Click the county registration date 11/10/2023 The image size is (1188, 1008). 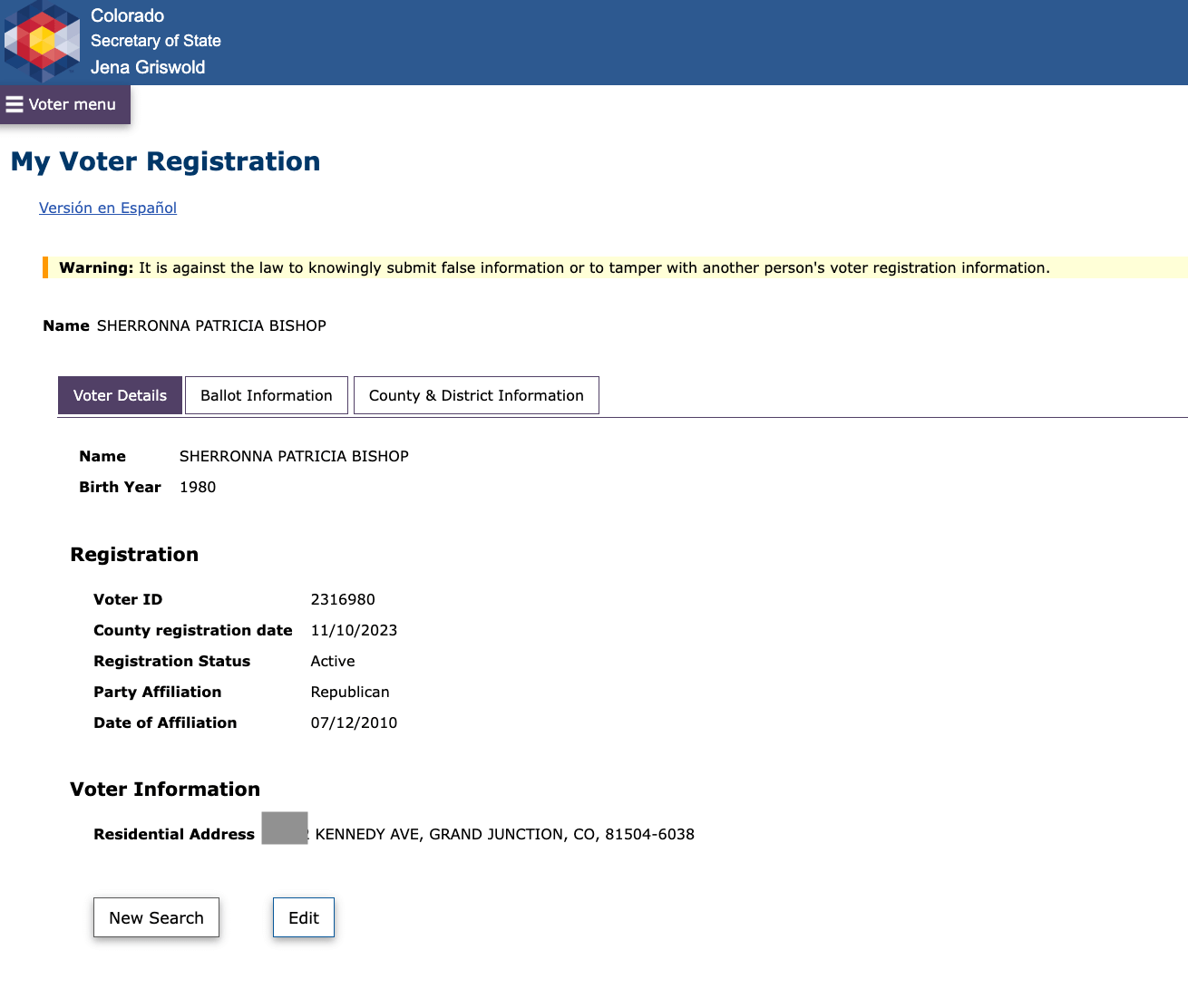(x=354, y=630)
